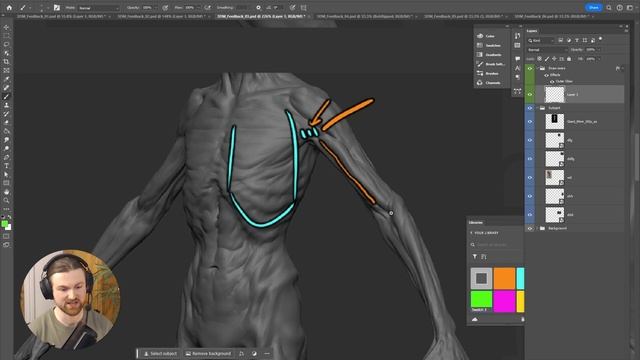Viewport: 640px width, 360px height.
Task: Open the Search icon at top right
Action: click(x=609, y=7)
